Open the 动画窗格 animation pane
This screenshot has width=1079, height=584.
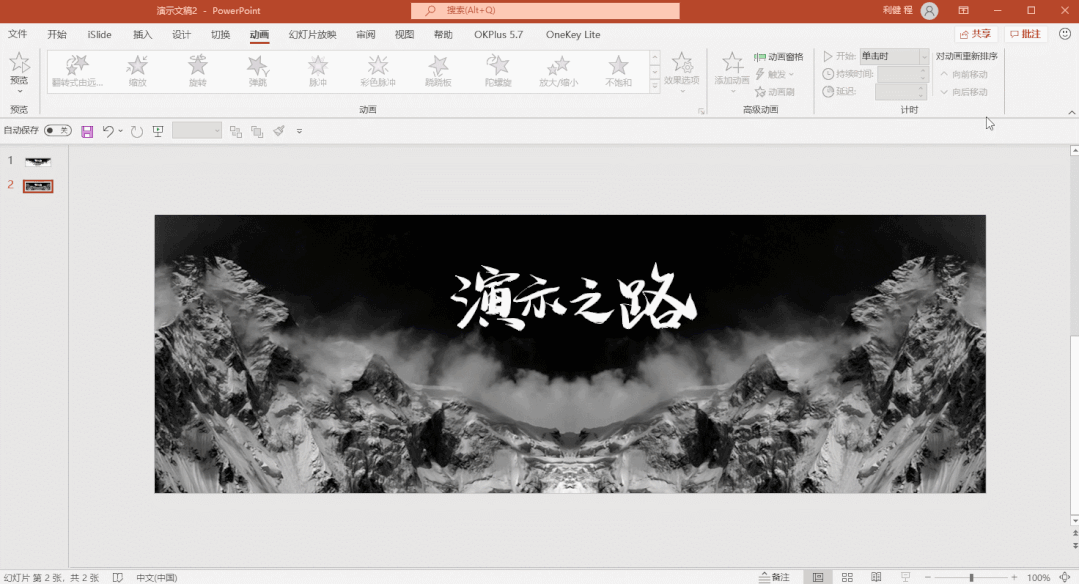pos(778,56)
